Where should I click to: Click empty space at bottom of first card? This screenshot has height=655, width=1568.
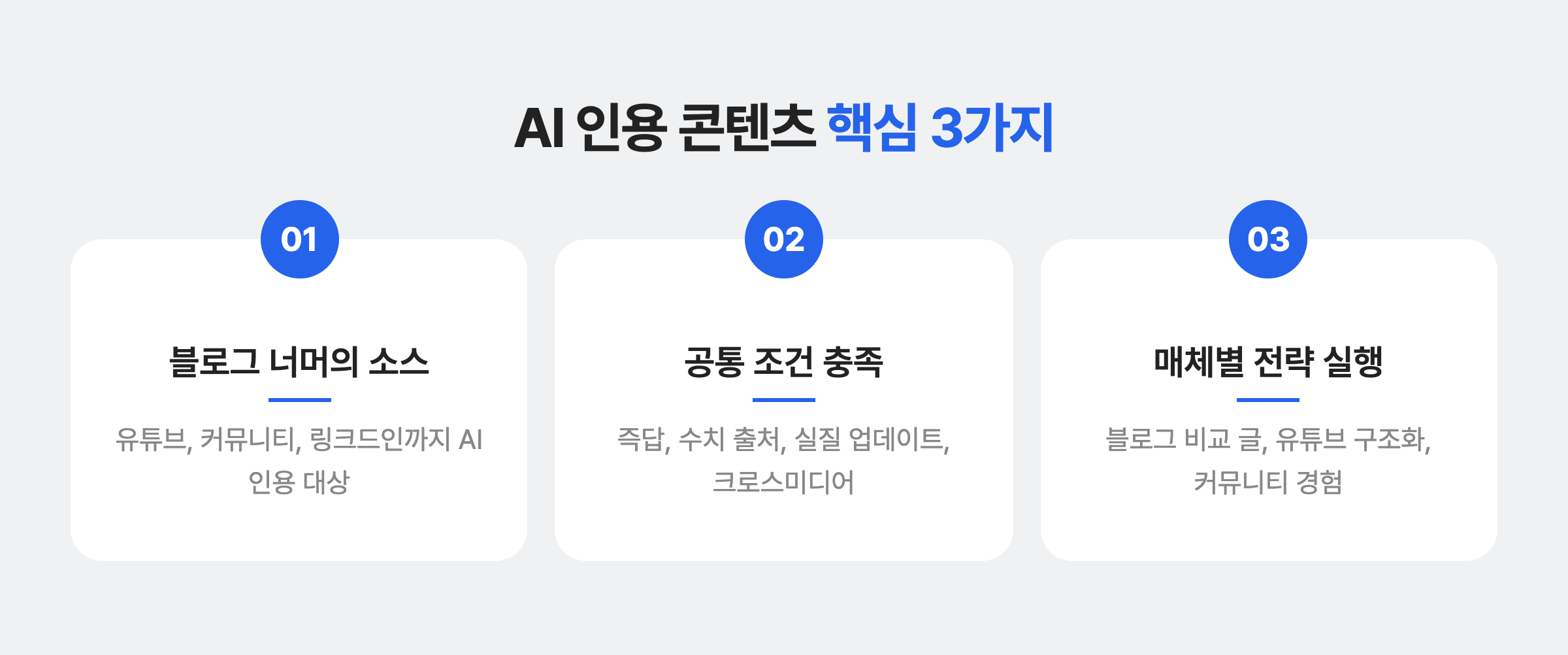point(299,531)
